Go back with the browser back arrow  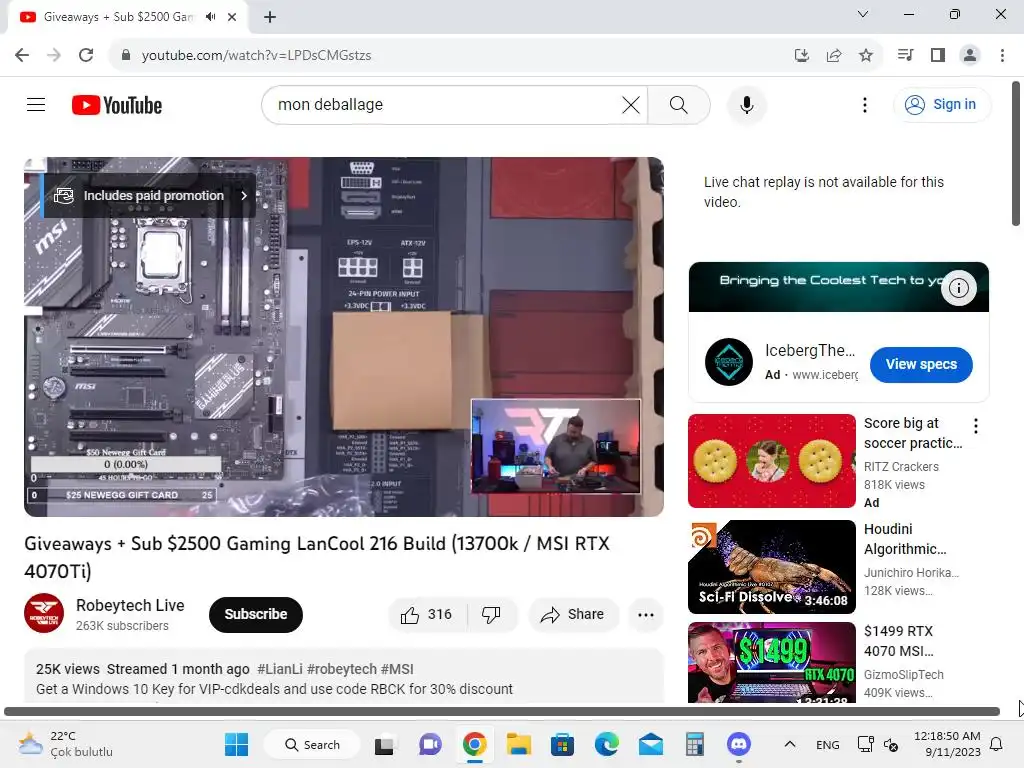(x=22, y=55)
